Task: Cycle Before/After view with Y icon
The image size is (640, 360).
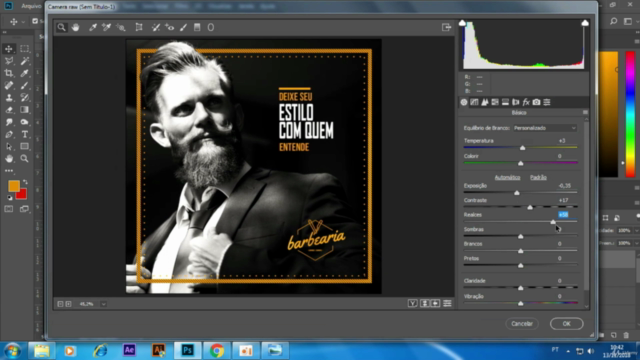Action: coord(413,303)
